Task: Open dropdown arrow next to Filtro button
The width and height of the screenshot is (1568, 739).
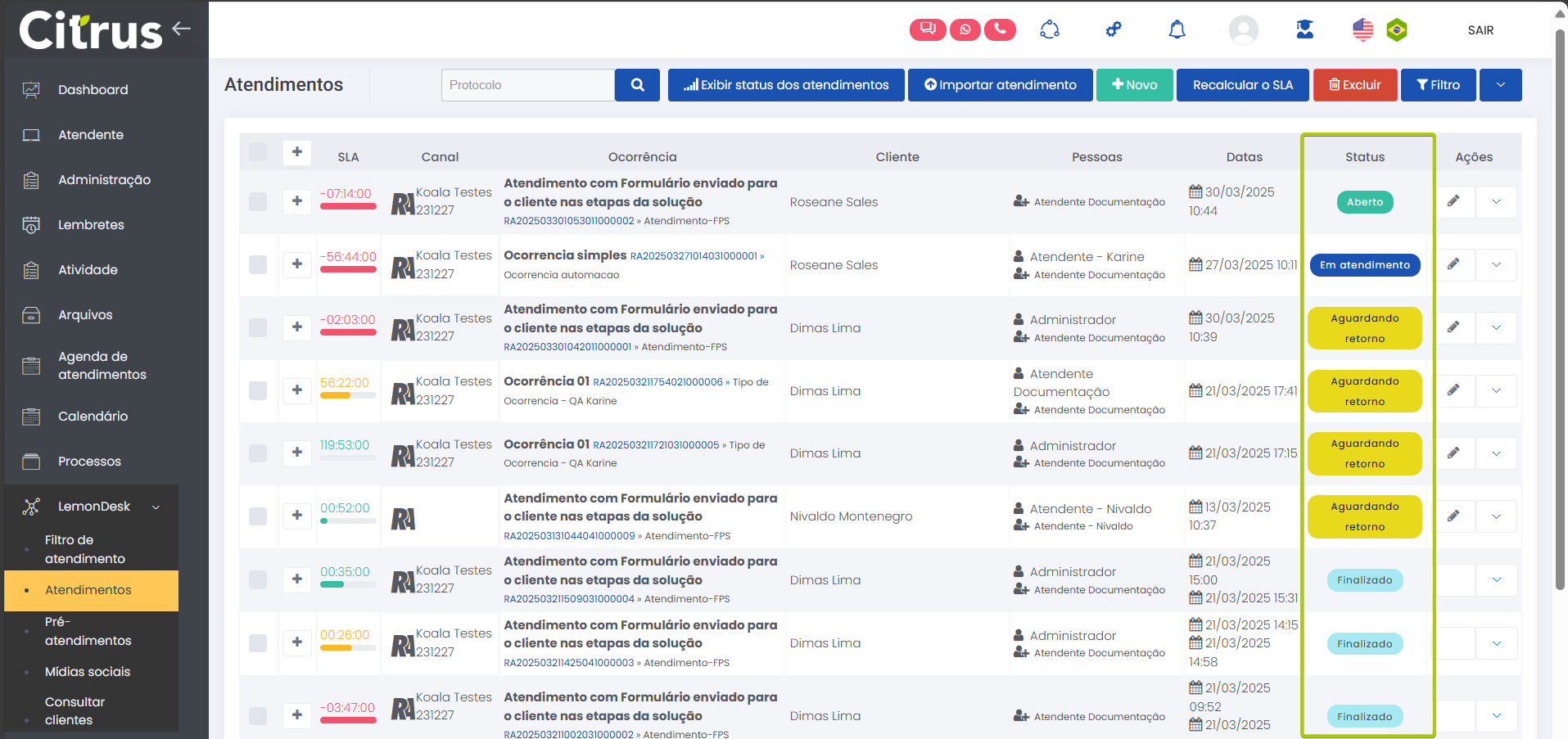Action: click(x=1500, y=85)
